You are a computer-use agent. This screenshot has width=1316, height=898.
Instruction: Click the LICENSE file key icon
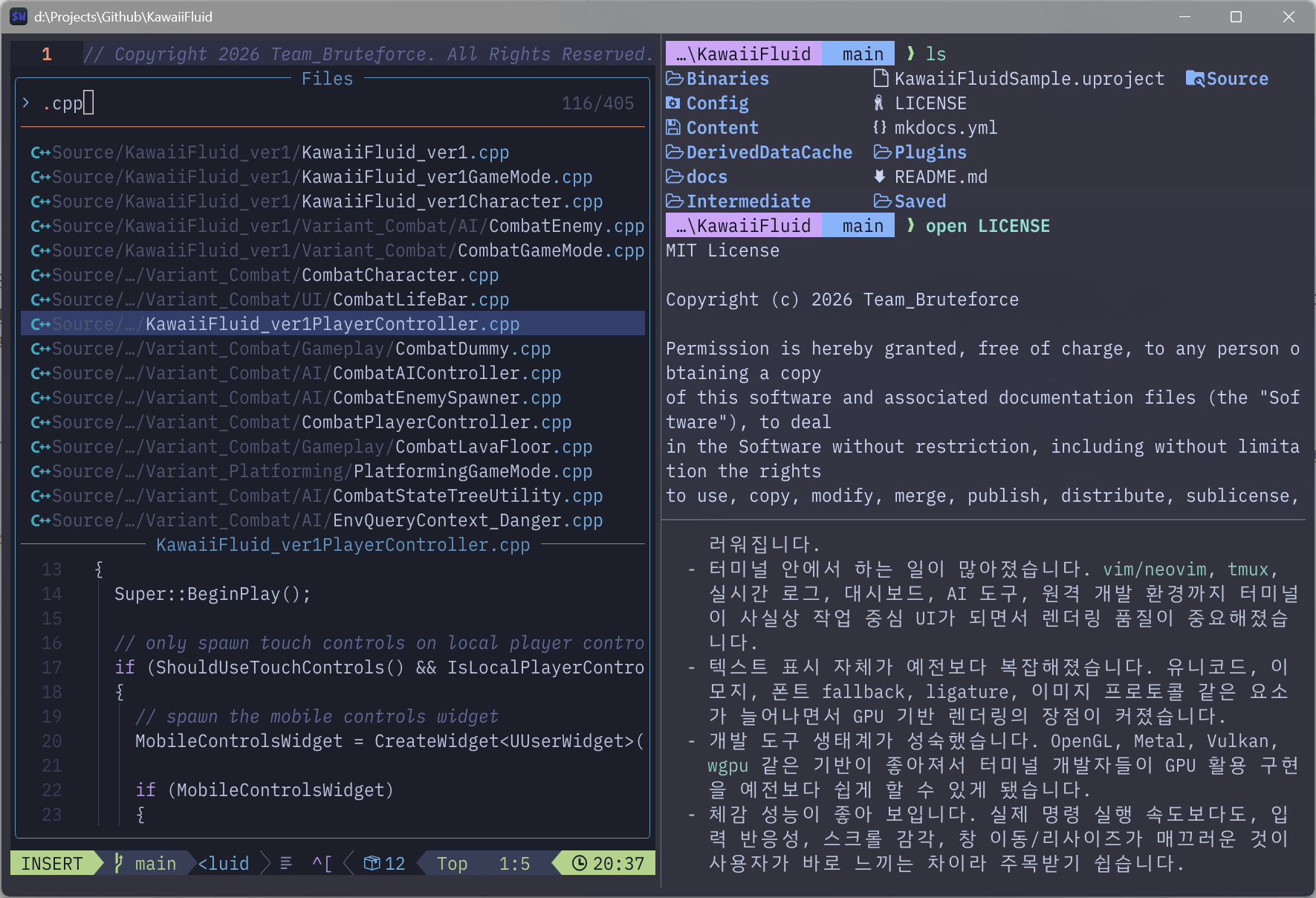(x=880, y=103)
